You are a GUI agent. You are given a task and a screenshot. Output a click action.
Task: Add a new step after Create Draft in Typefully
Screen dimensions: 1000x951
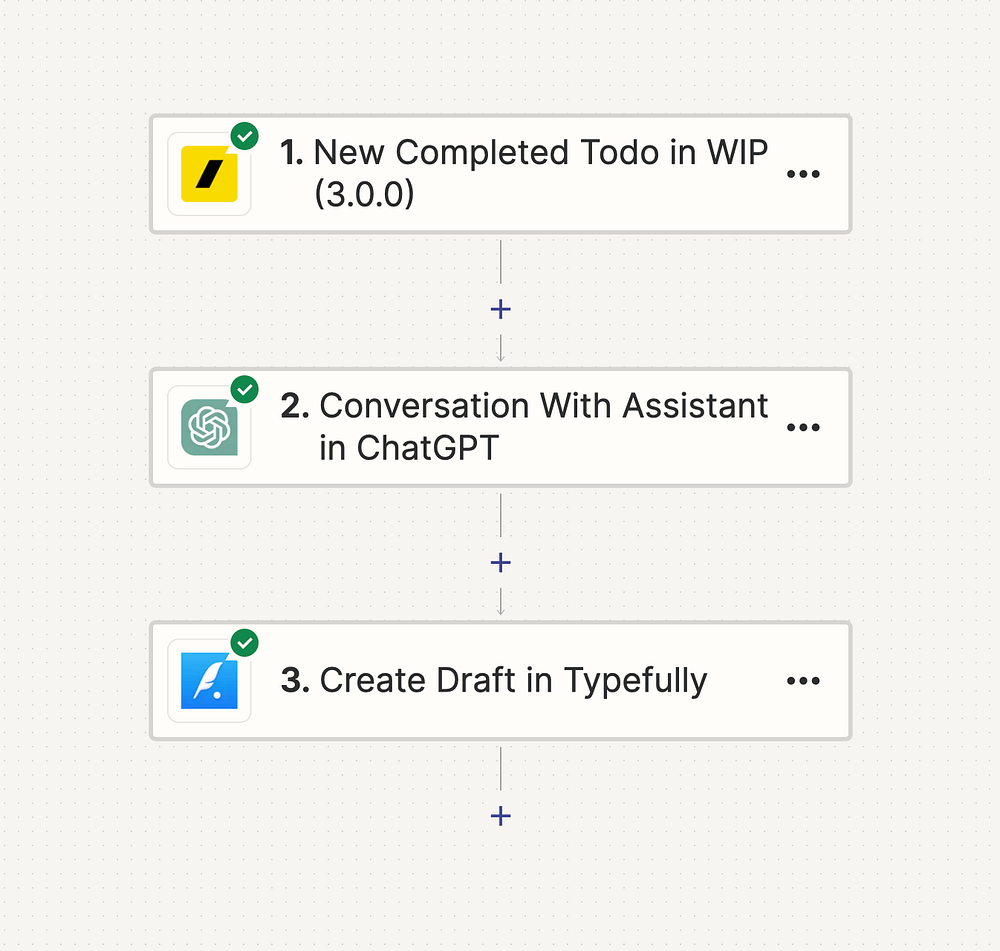click(x=501, y=816)
